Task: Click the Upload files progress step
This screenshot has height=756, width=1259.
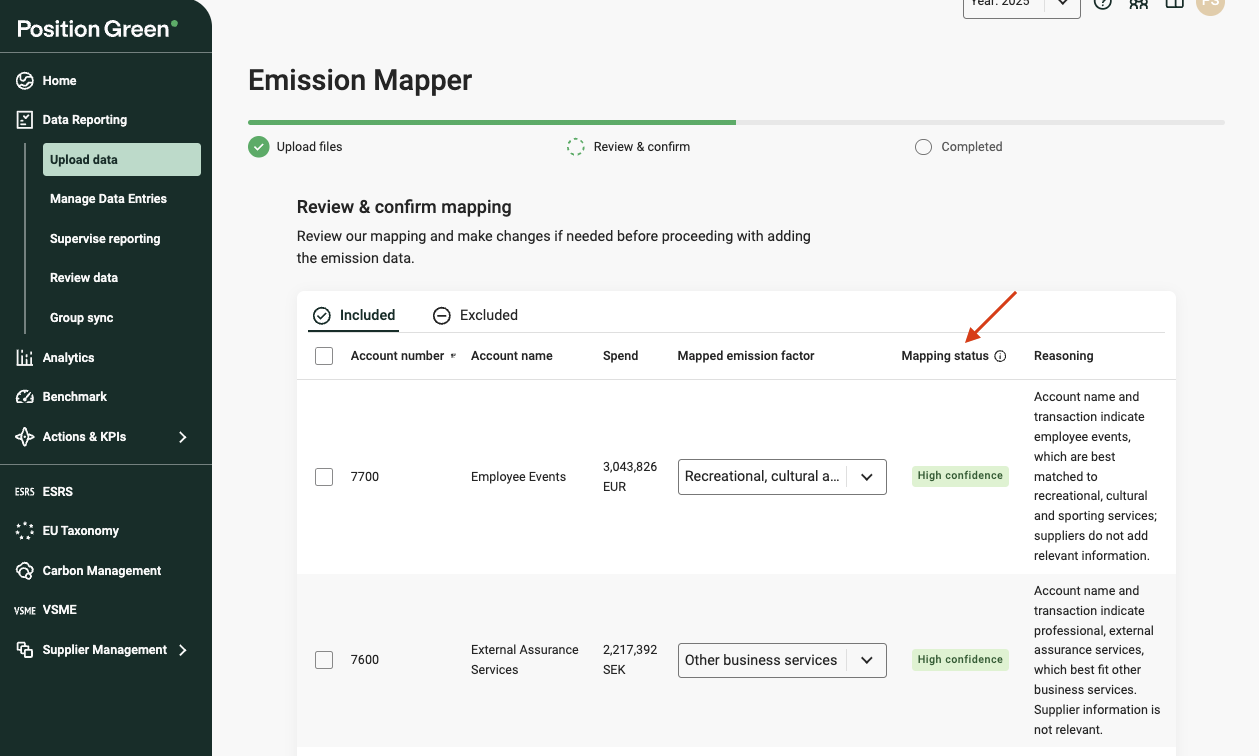Action: [x=296, y=147]
